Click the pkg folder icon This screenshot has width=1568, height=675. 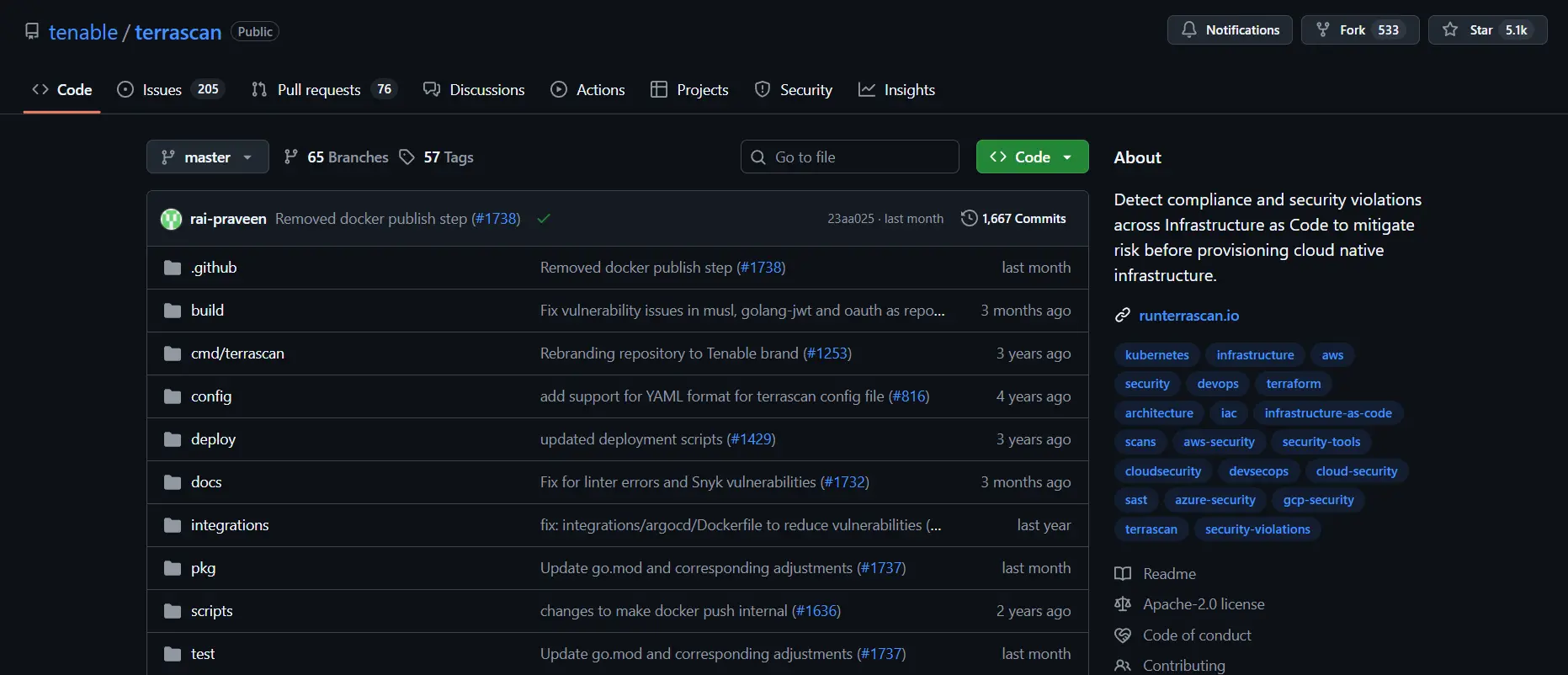(173, 568)
